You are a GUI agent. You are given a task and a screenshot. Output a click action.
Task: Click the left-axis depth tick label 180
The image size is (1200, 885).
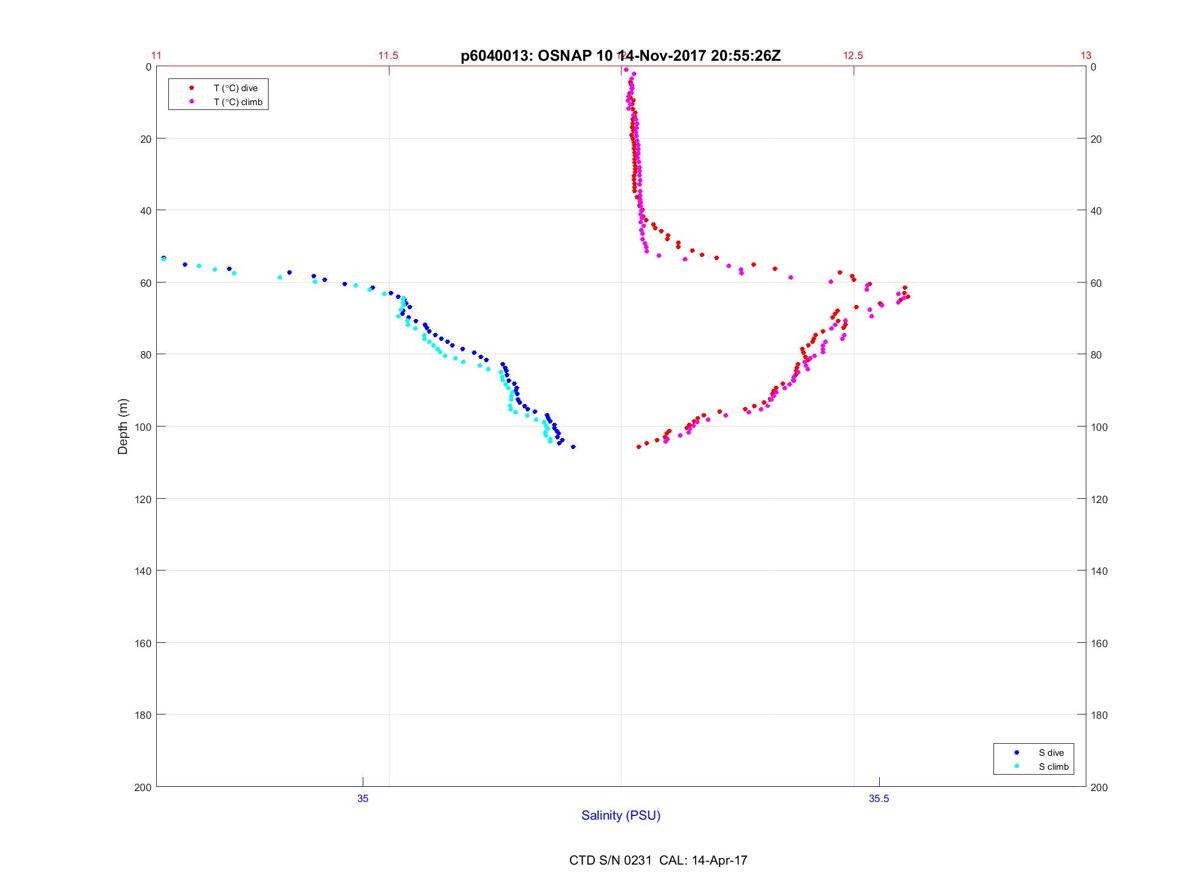pos(142,715)
